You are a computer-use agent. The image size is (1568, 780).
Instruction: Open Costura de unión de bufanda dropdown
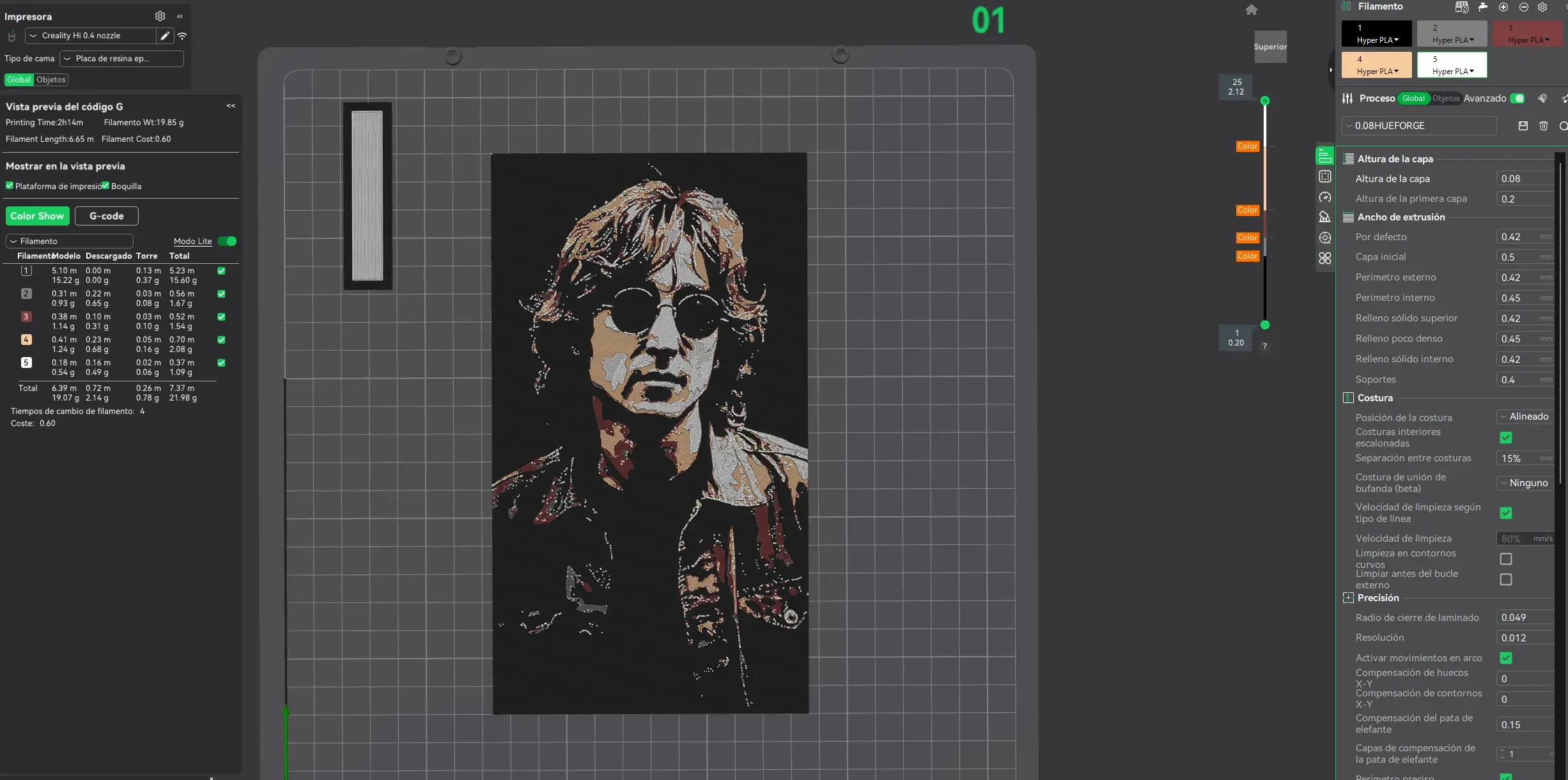(x=1525, y=483)
